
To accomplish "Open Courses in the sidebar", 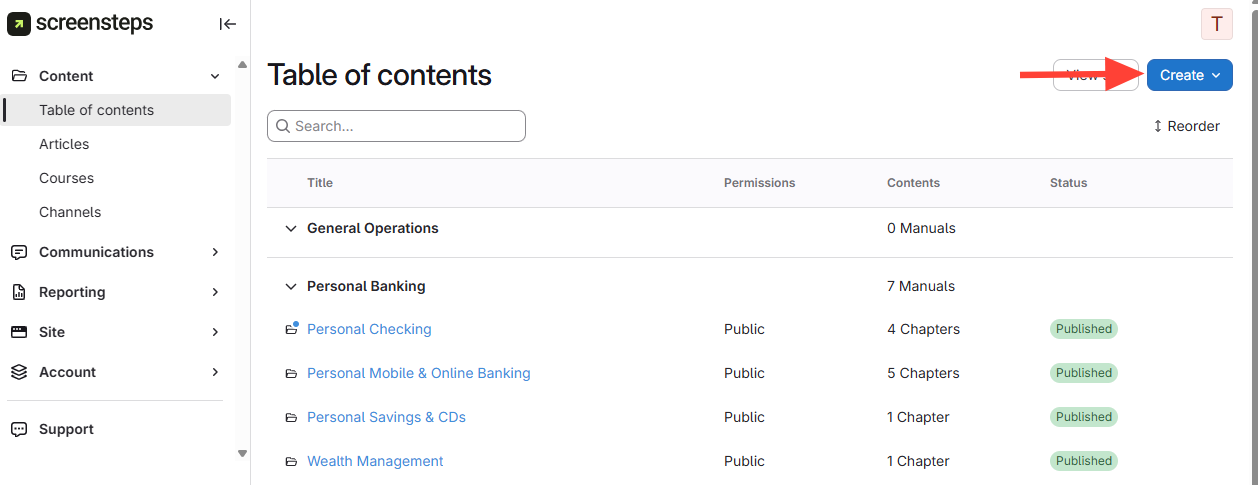I will coord(66,178).
